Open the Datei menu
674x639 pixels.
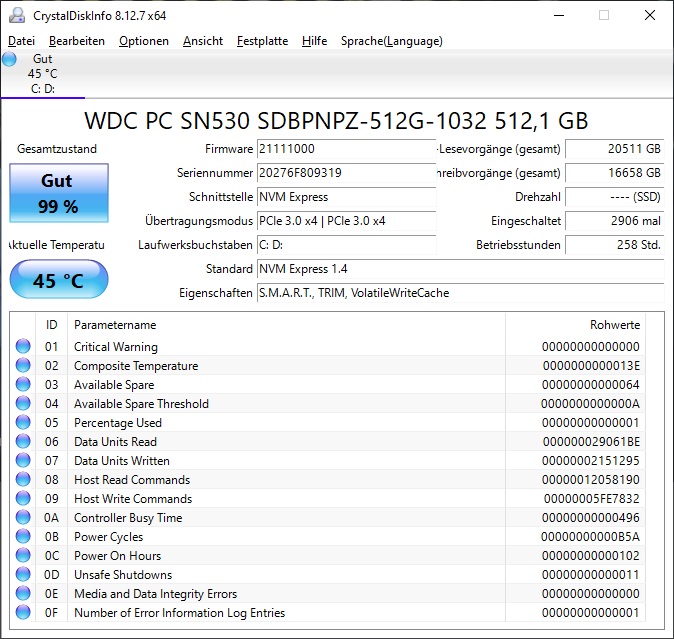(x=21, y=41)
